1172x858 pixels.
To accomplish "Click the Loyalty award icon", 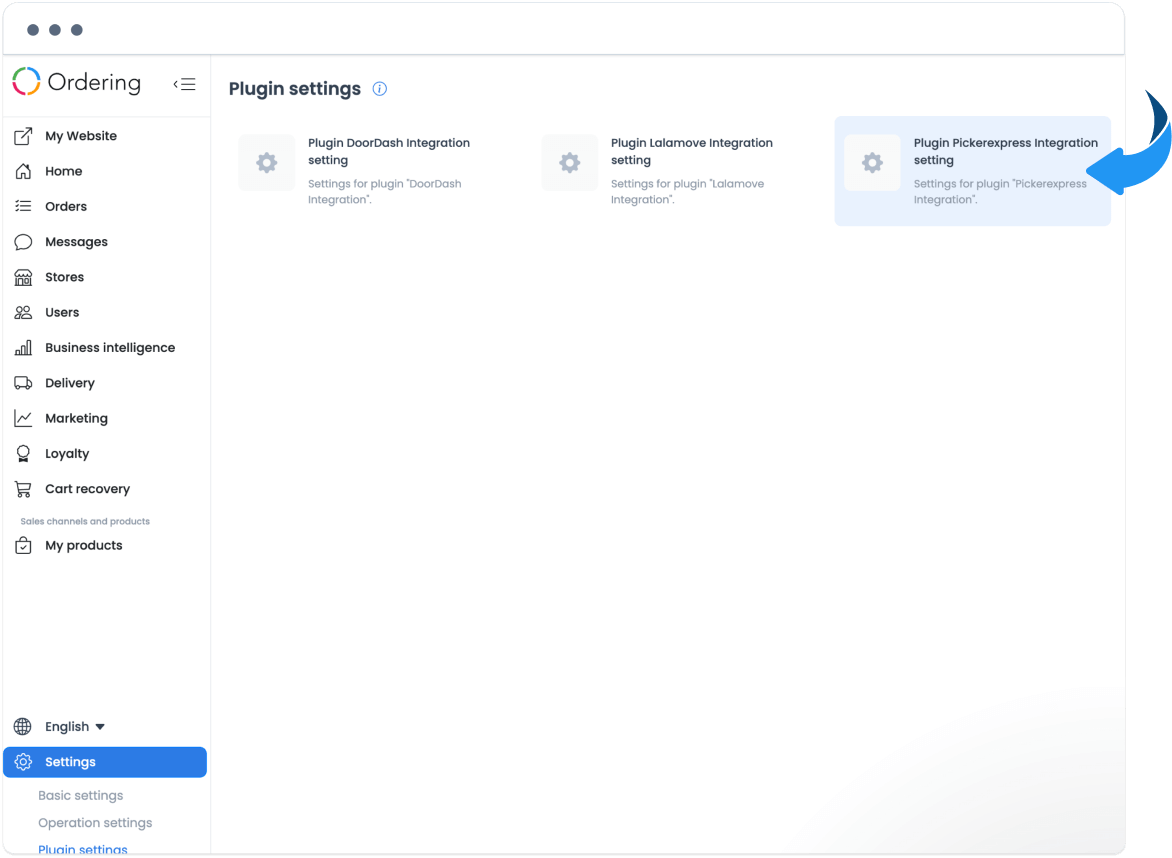I will (x=23, y=454).
